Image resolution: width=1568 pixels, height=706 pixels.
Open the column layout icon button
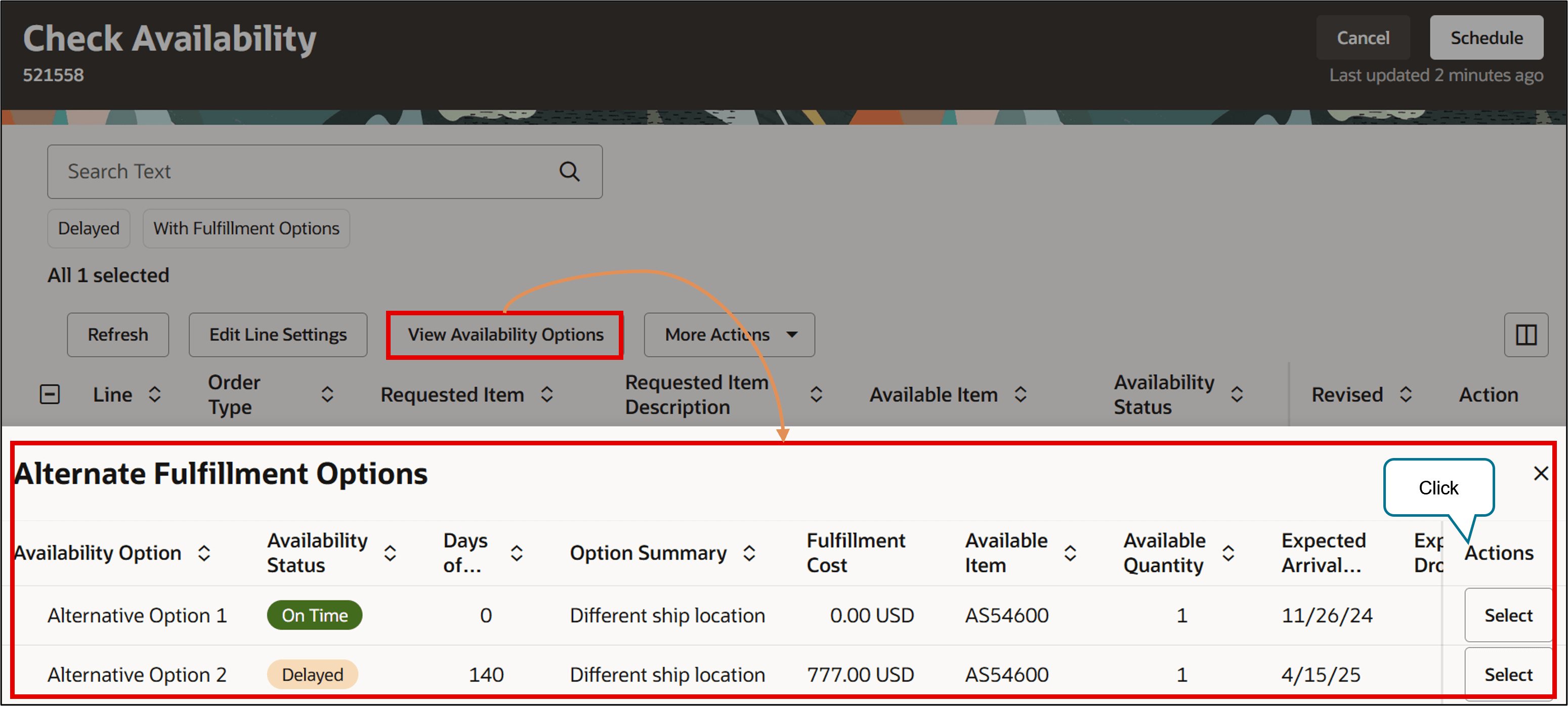click(x=1525, y=335)
